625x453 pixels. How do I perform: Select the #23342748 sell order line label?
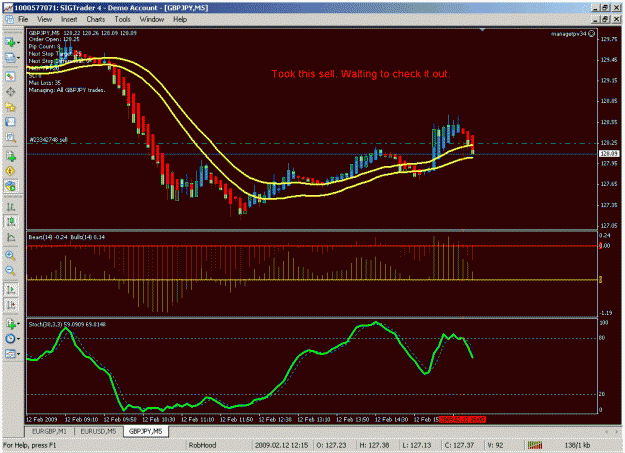(x=48, y=140)
